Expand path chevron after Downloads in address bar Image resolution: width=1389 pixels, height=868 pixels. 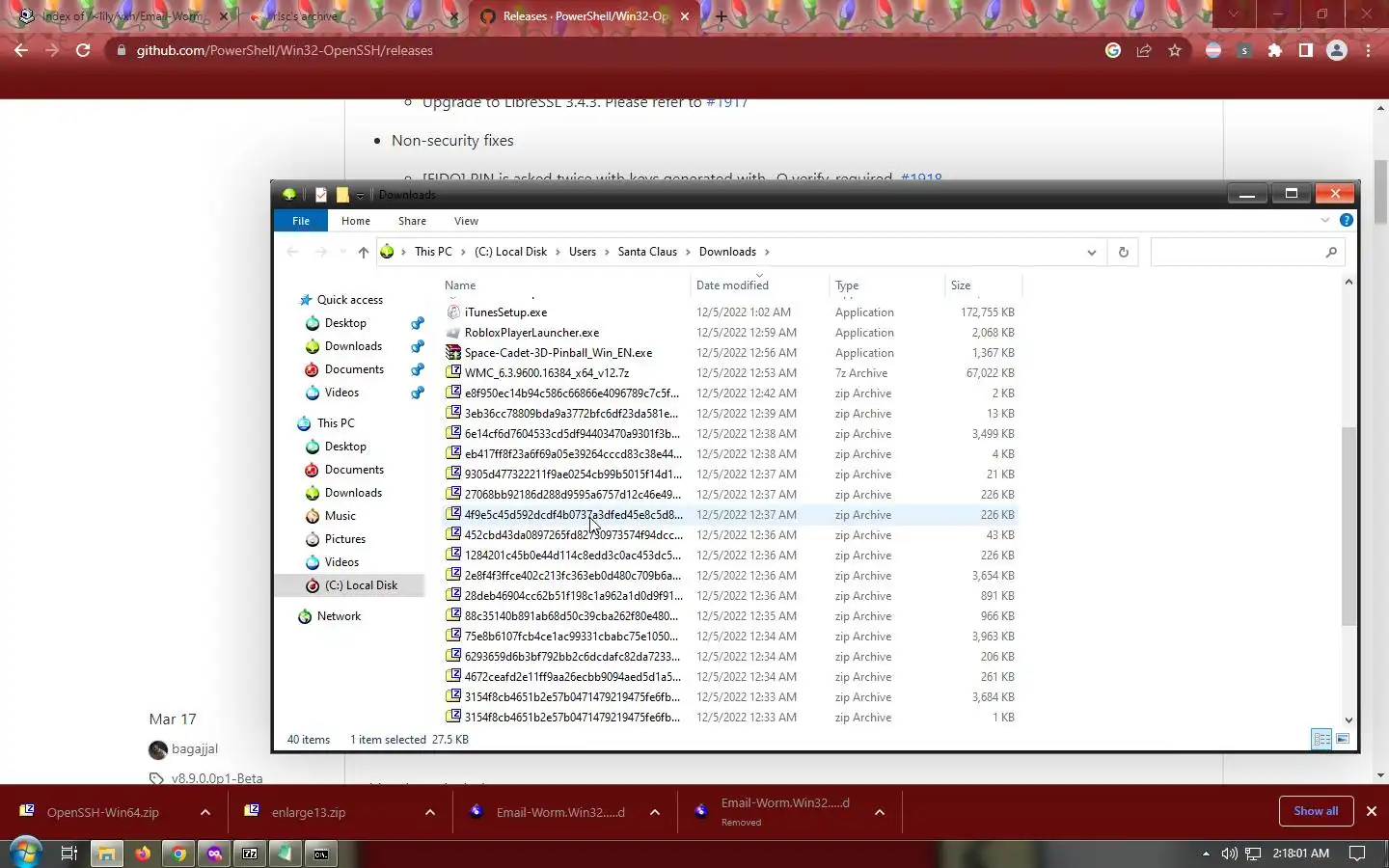pyautogui.click(x=767, y=252)
